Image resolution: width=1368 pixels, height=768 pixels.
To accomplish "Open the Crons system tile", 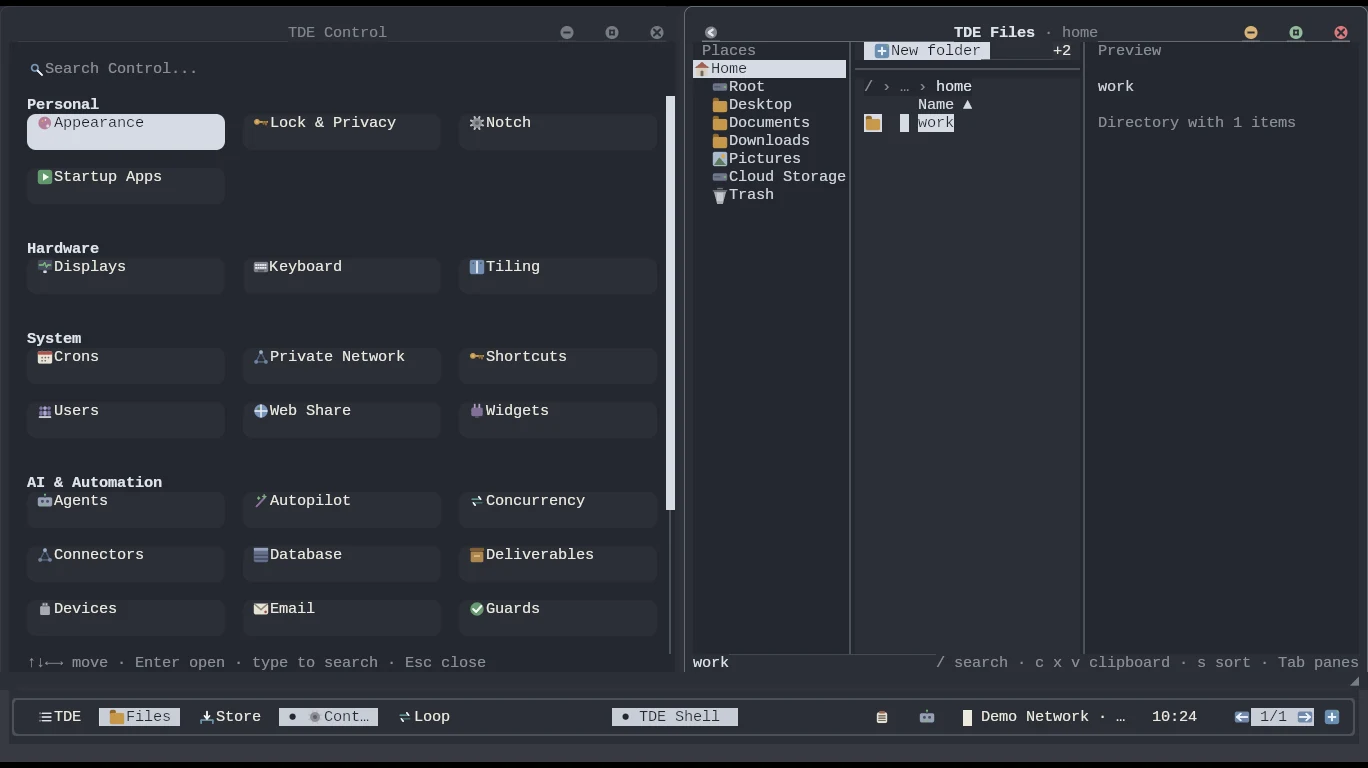I will [x=126, y=365].
